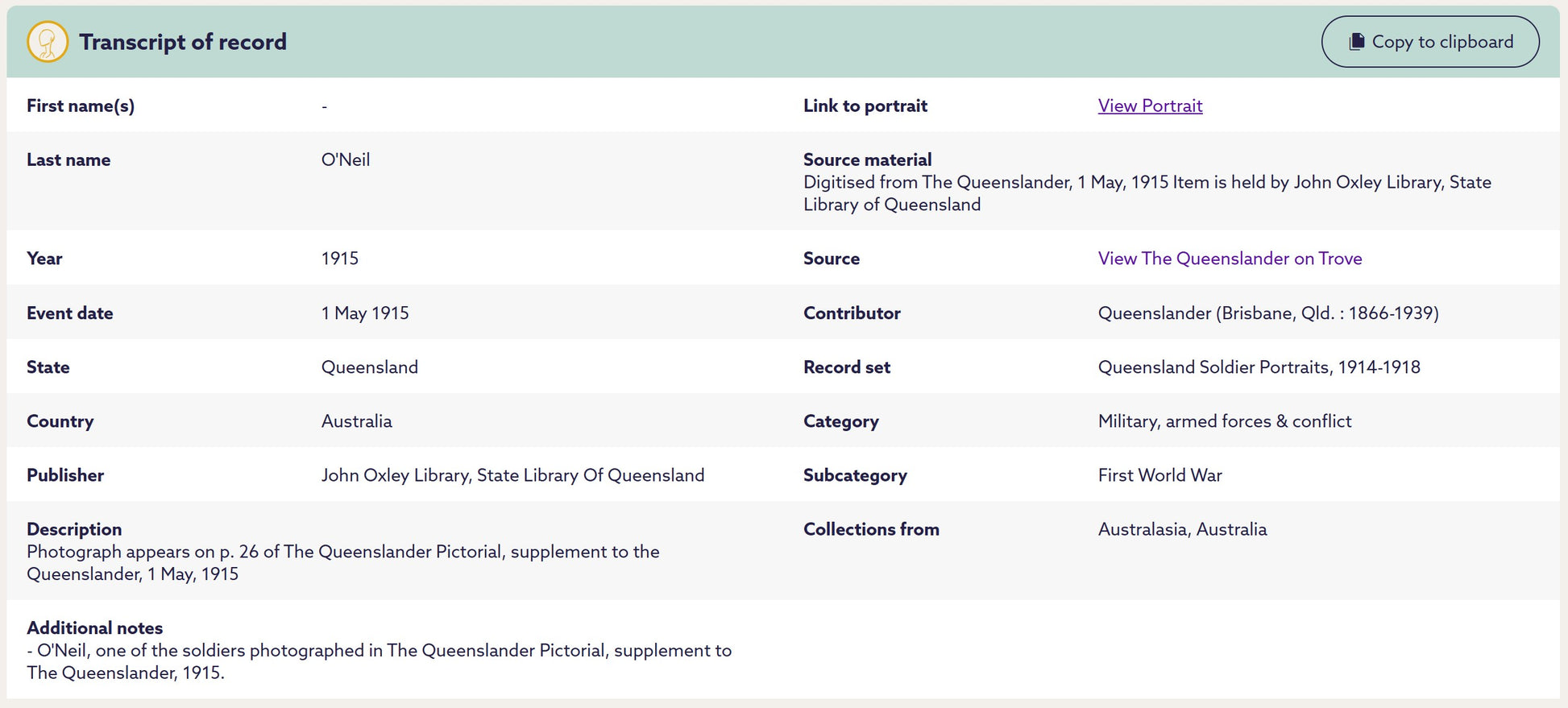The width and height of the screenshot is (1568, 708).
Task: Select the State value Queensland
Action: point(369,367)
